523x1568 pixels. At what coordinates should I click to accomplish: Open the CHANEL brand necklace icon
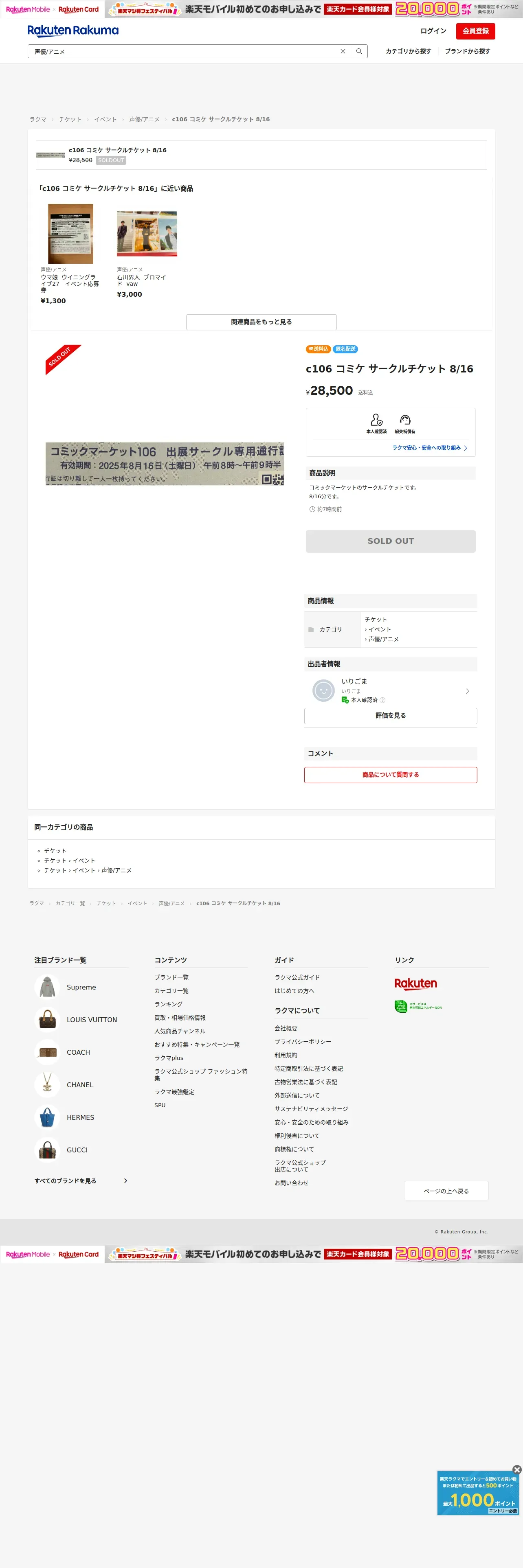(48, 1085)
